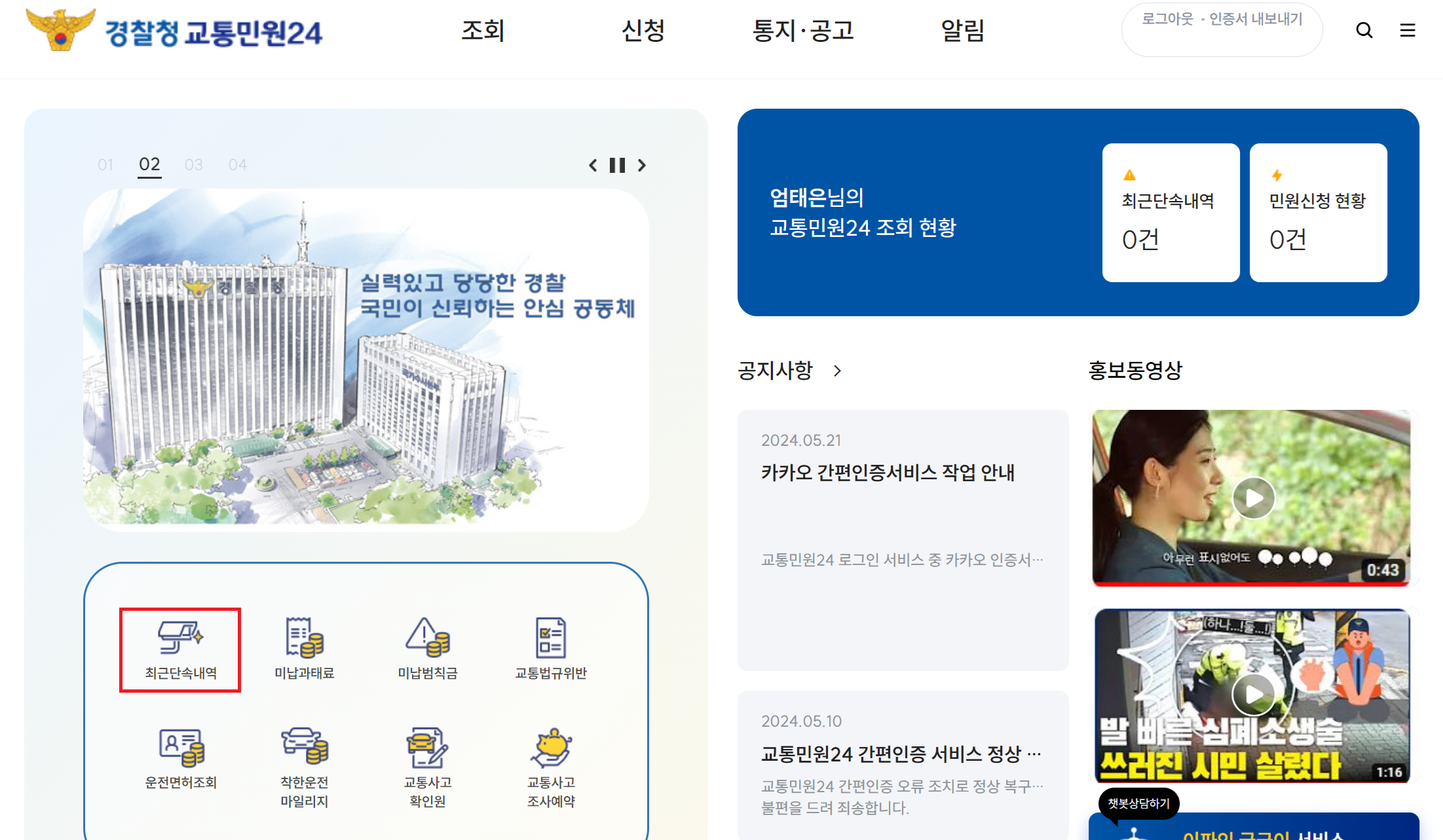Open the 통지·공고 top menu
Screen dimensions: 1443x840
click(802, 30)
